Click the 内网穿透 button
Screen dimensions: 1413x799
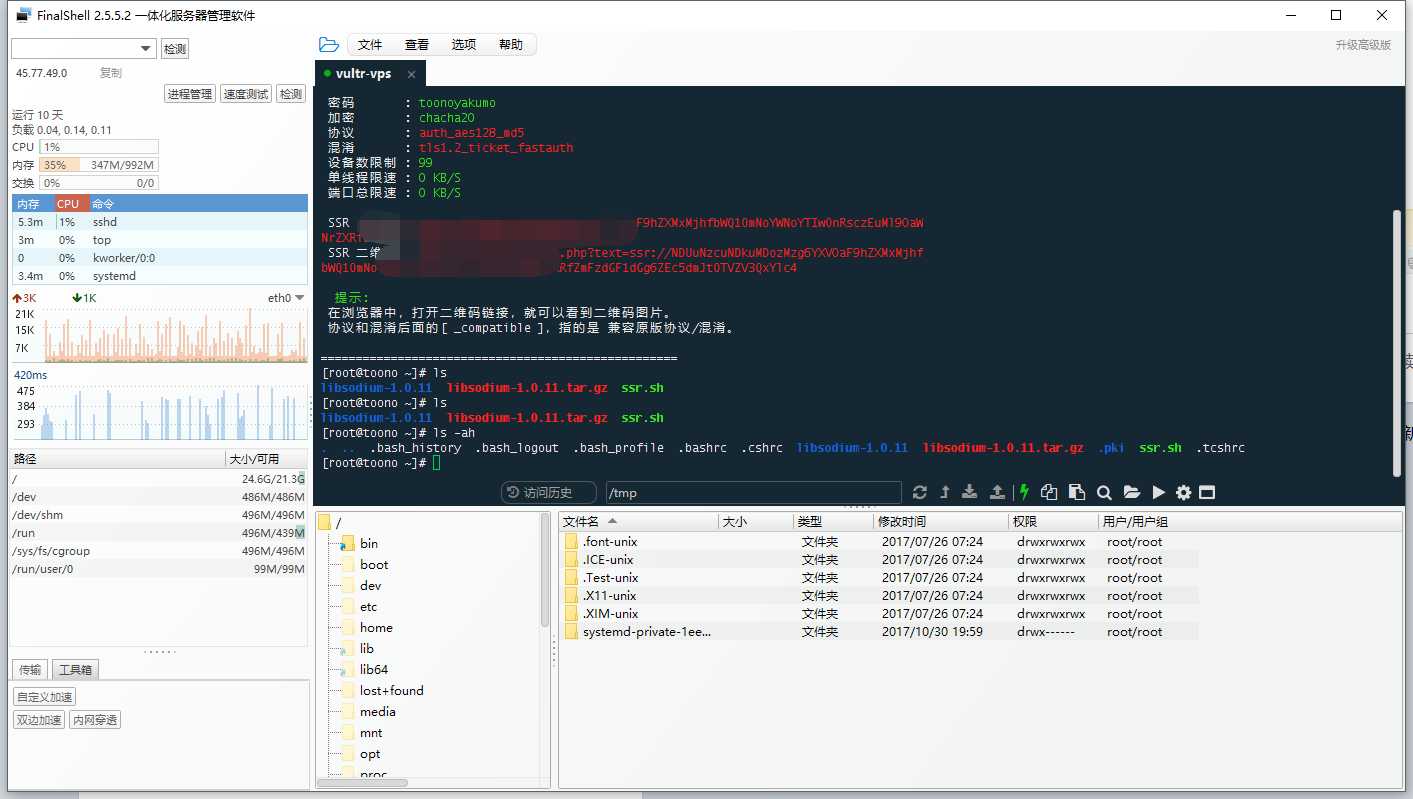click(95, 720)
